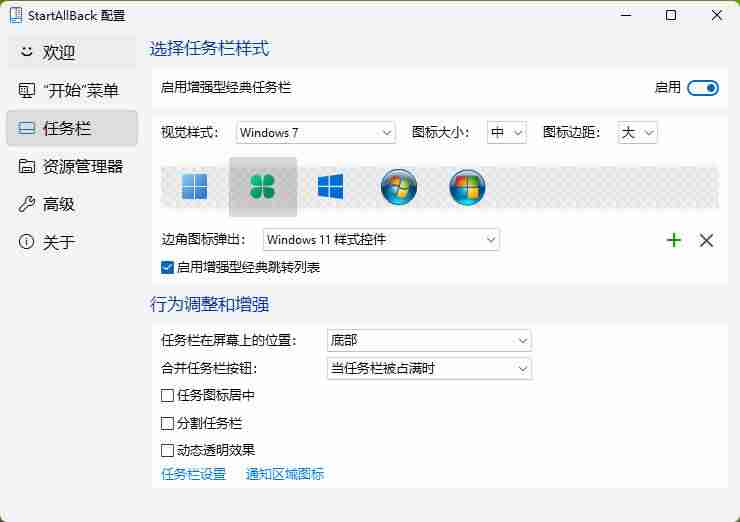Toggle off the 启用 taskbar switch

pos(703,88)
